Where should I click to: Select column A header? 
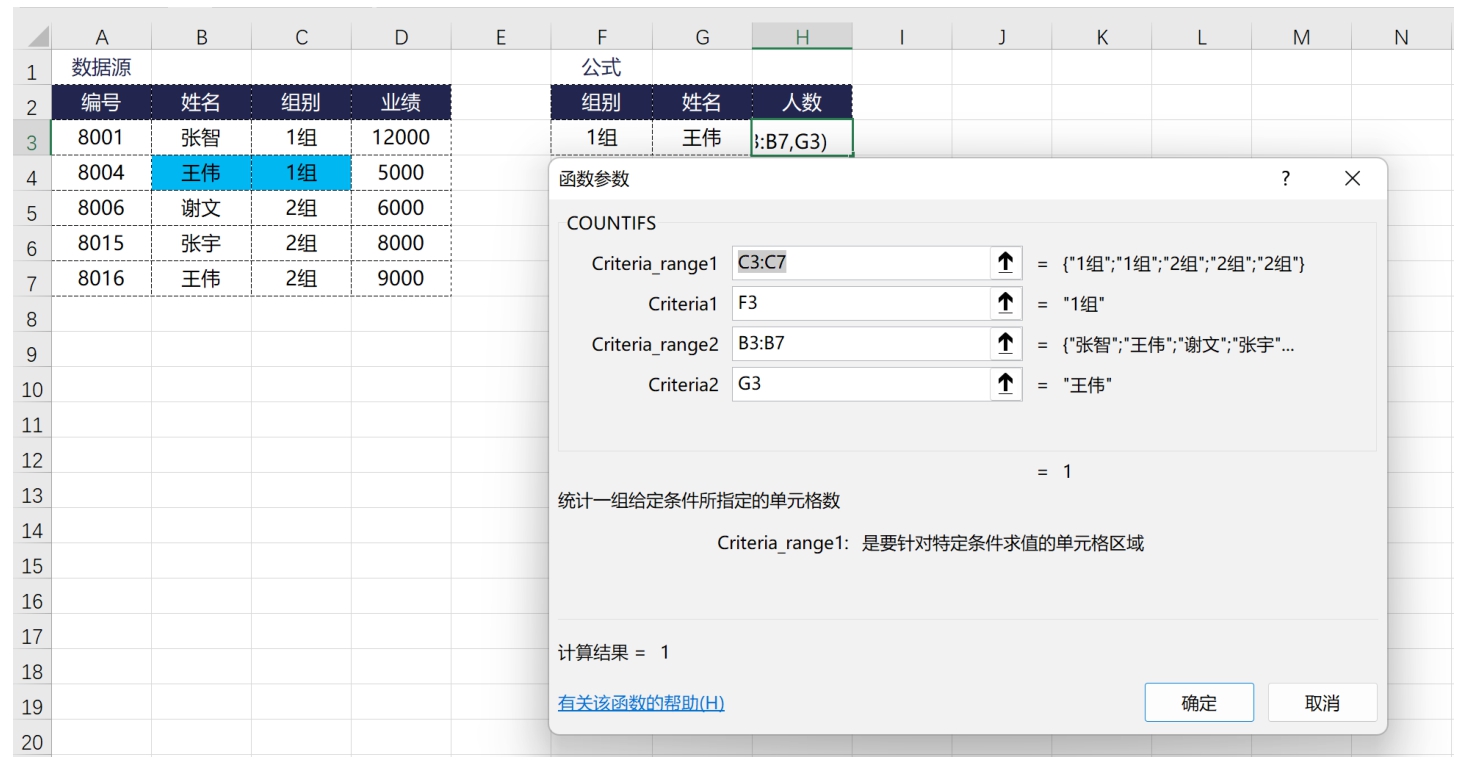[101, 38]
